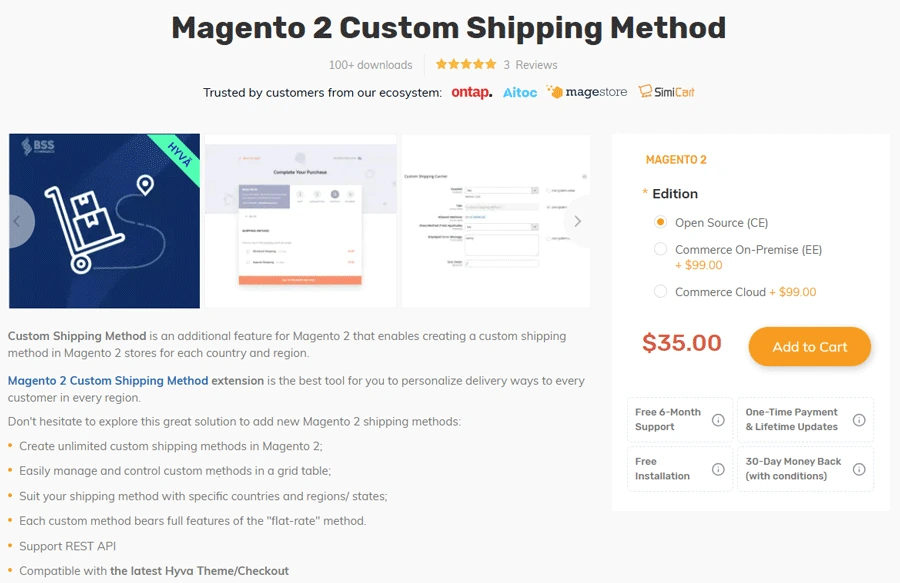
Task: Click the right arrow to view next image
Action: [578, 221]
